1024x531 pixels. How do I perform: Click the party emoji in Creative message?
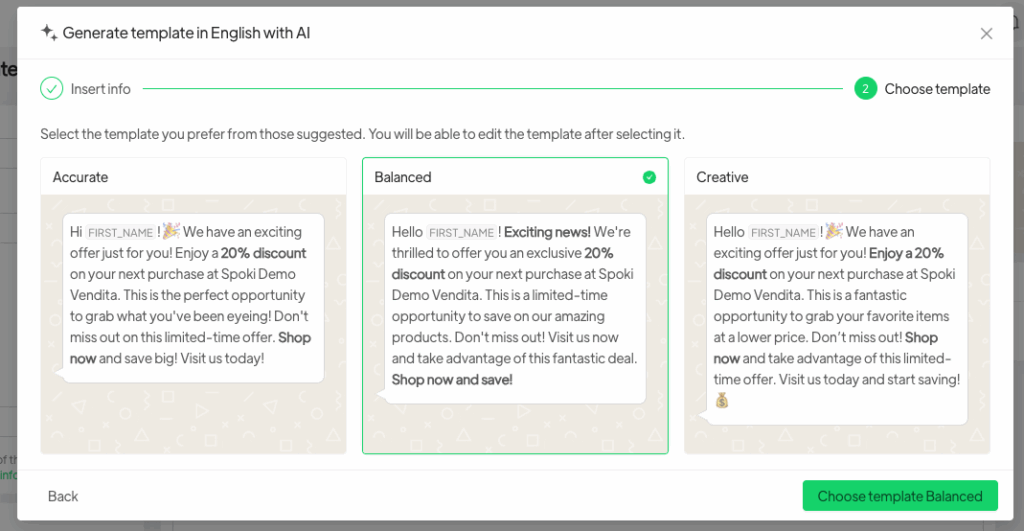833,231
